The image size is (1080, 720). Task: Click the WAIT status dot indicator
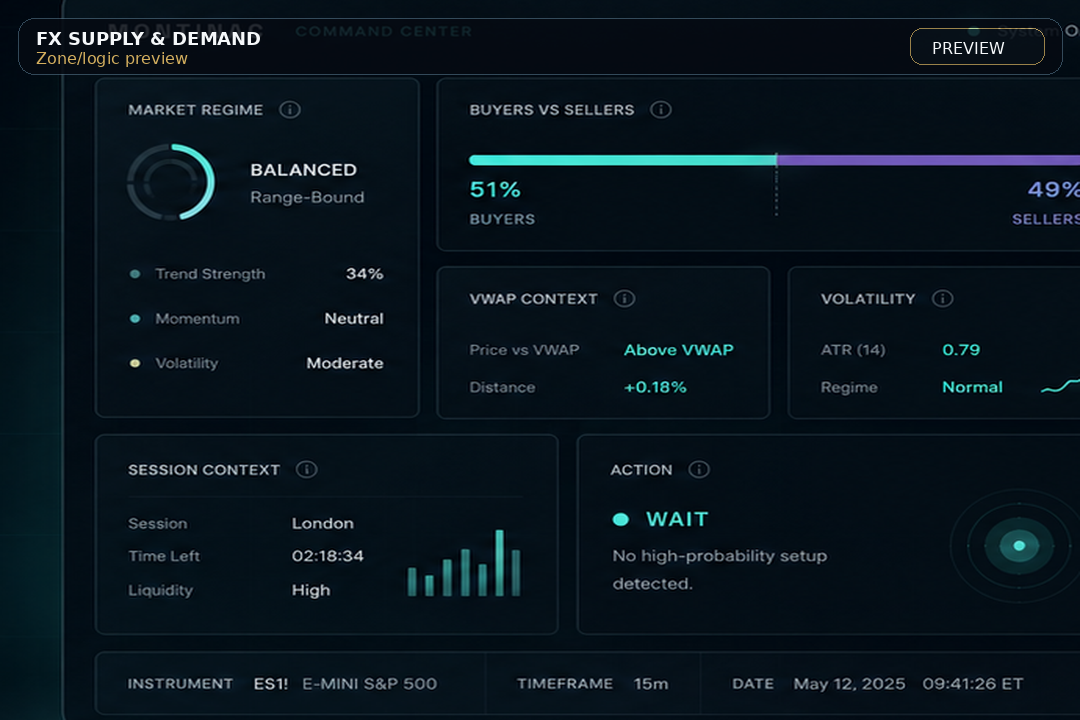pos(621,520)
